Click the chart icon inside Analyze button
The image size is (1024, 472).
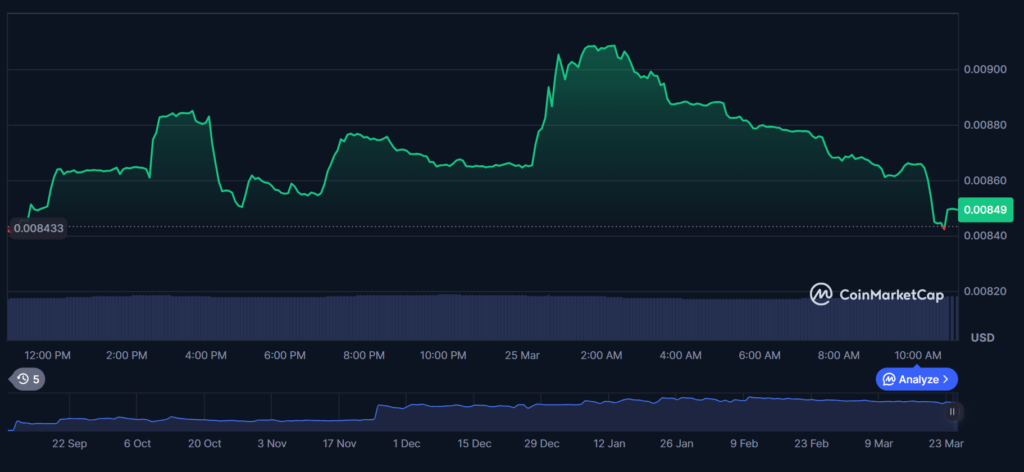[x=888, y=379]
